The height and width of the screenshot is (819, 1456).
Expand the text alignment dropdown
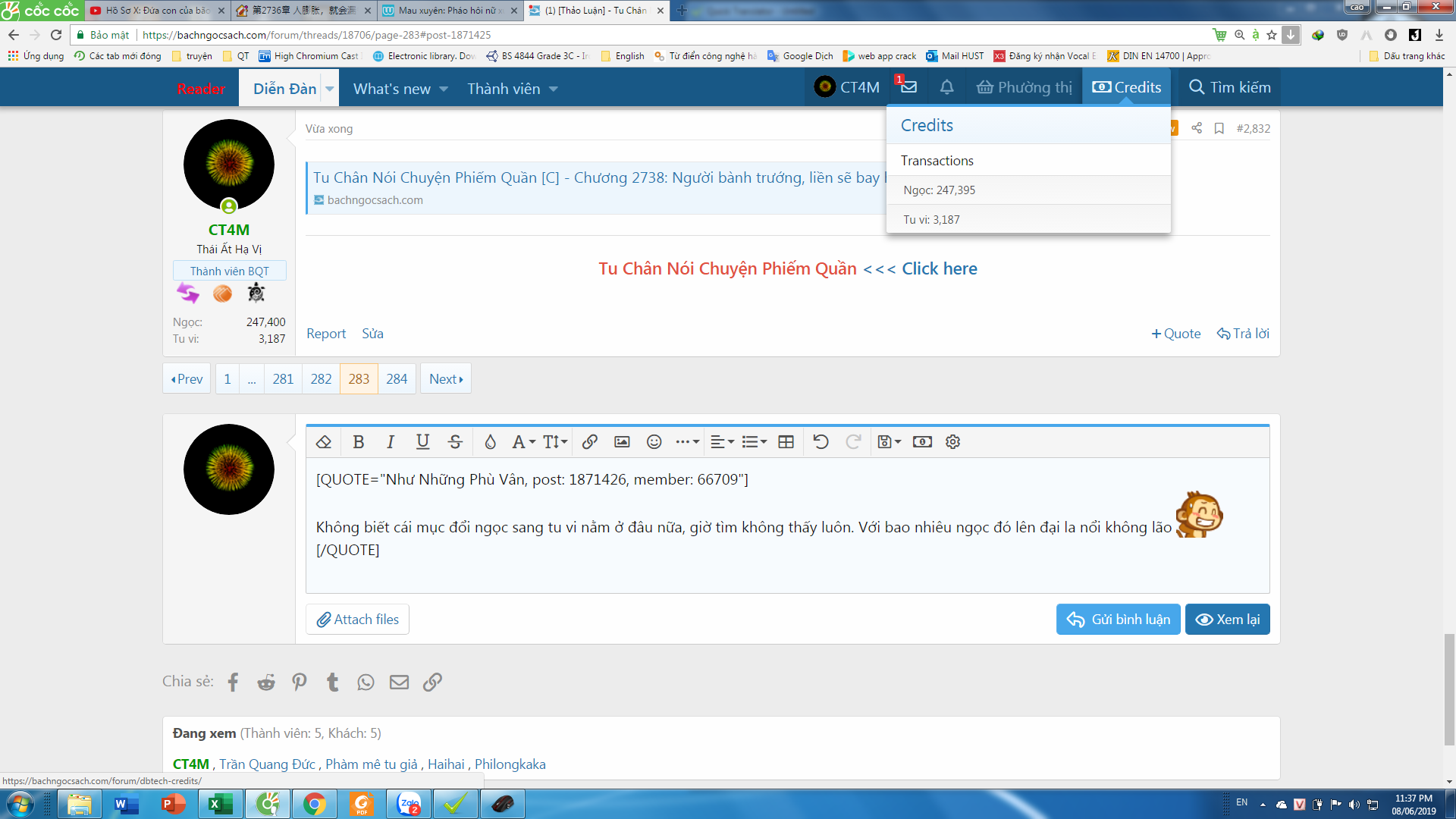722,441
